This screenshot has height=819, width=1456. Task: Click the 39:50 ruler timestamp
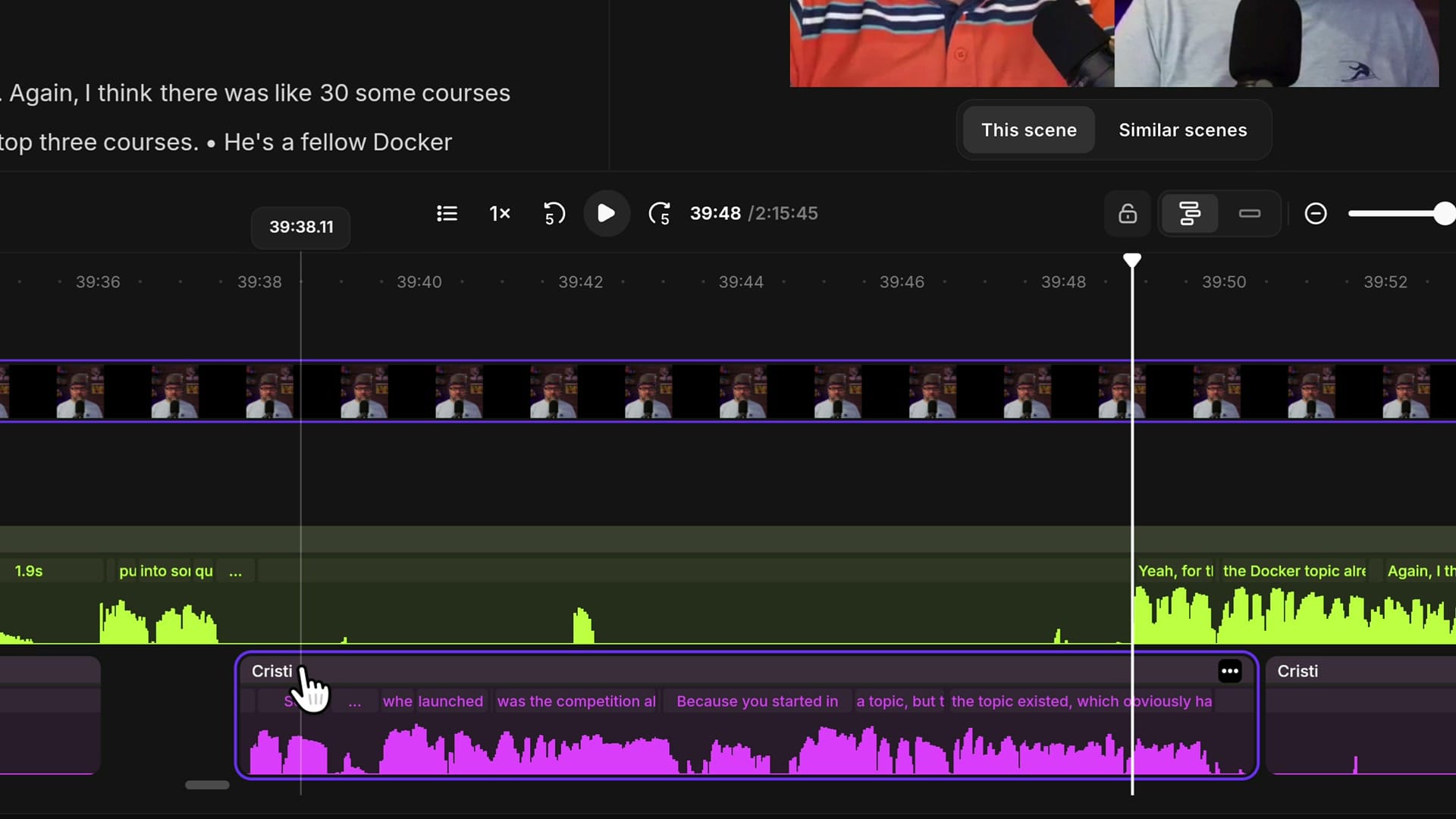click(x=1223, y=282)
